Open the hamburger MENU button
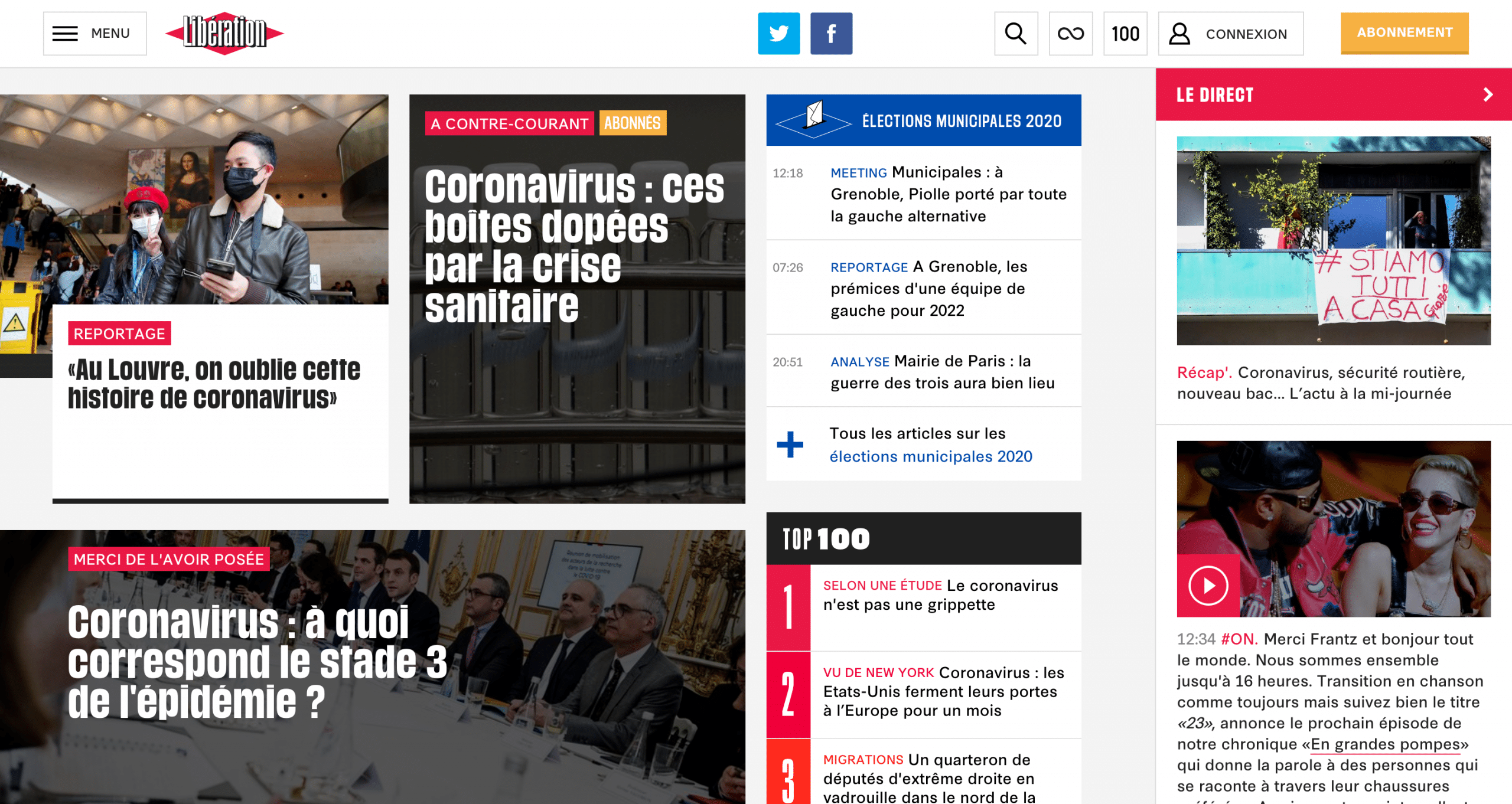Image resolution: width=1512 pixels, height=804 pixels. (x=94, y=34)
